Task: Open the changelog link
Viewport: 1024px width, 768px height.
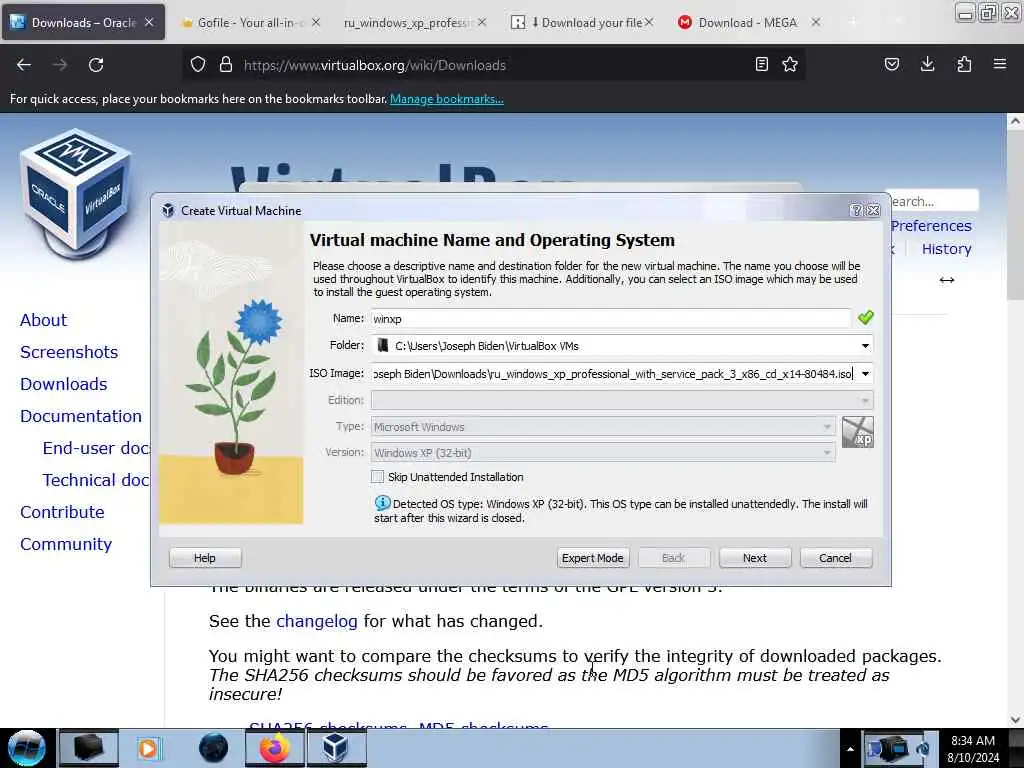Action: (317, 620)
